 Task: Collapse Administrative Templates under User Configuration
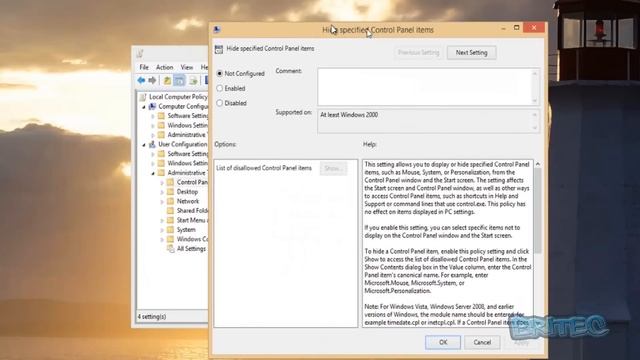tap(153, 173)
